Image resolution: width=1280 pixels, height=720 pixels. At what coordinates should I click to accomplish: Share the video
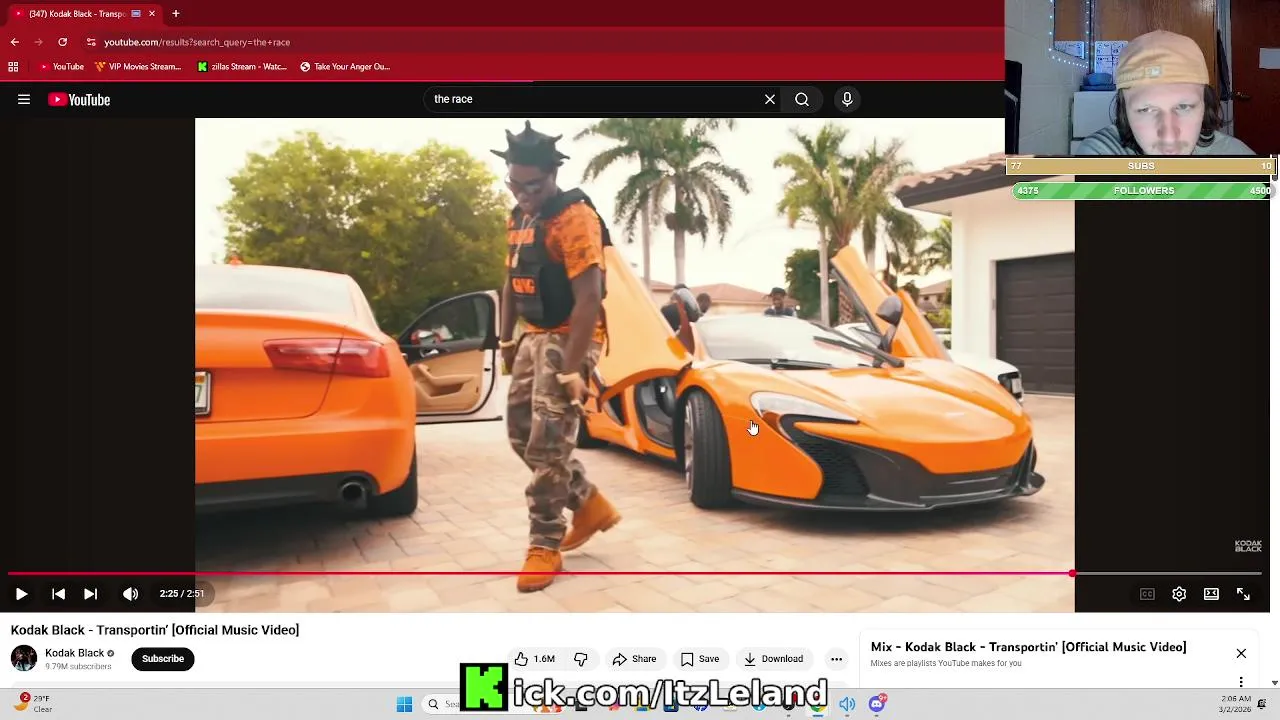click(x=634, y=659)
